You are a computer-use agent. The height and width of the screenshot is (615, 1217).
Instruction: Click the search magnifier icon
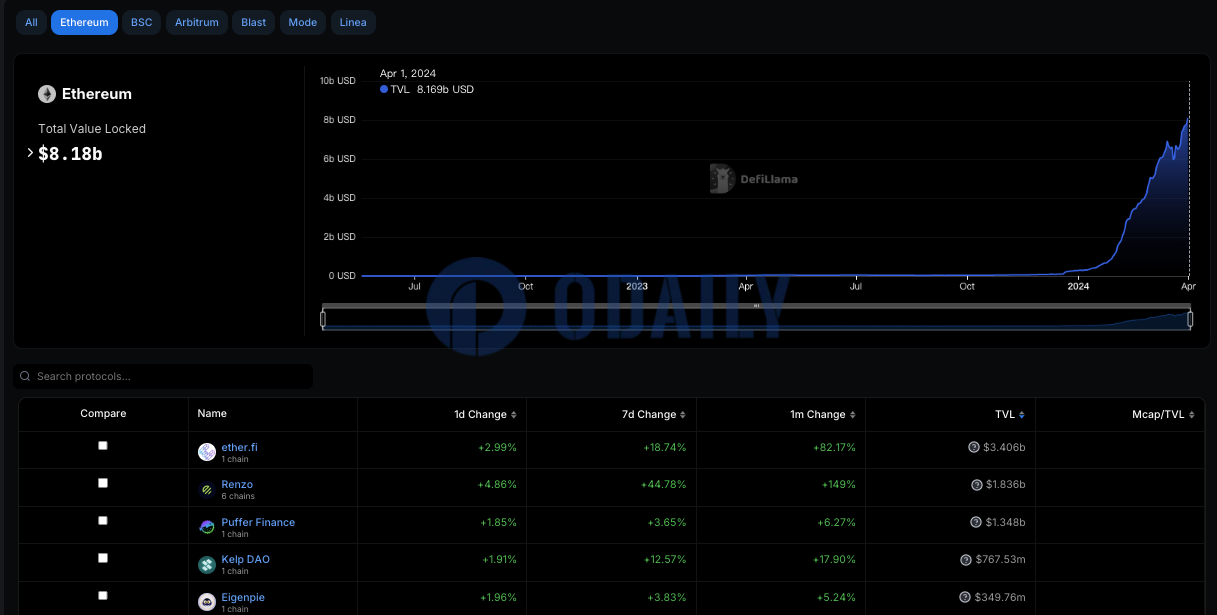[26, 377]
